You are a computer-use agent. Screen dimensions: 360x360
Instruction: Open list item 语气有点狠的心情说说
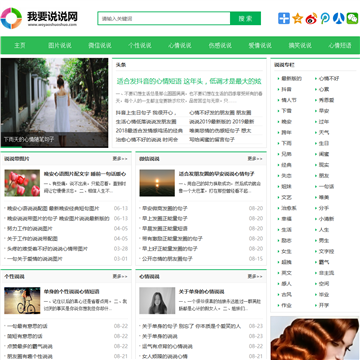tap(167, 346)
